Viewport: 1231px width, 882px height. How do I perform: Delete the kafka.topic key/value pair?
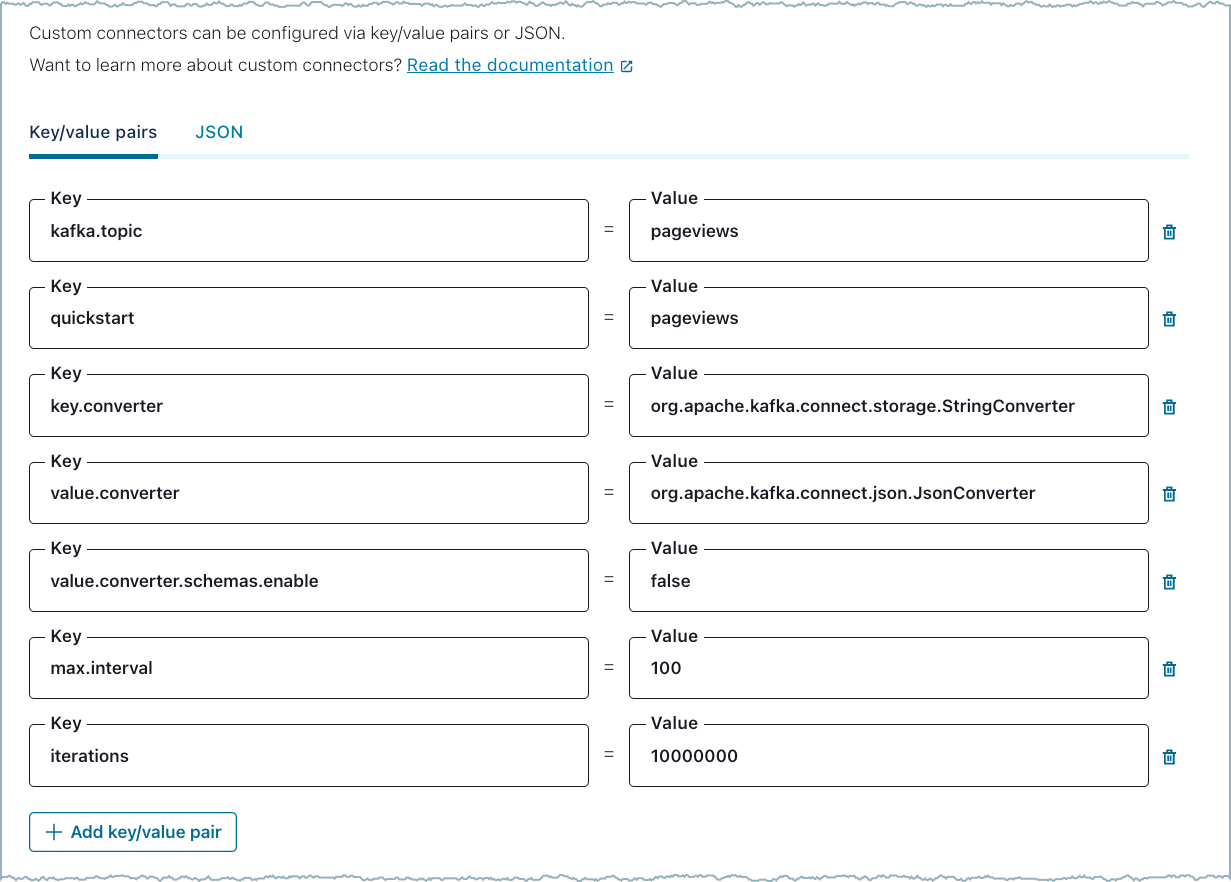[1169, 232]
